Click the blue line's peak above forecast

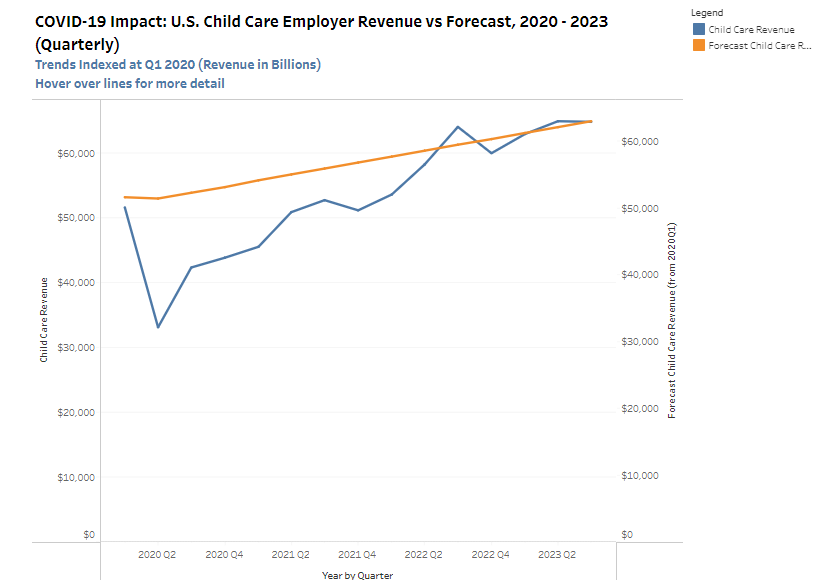(x=457, y=127)
